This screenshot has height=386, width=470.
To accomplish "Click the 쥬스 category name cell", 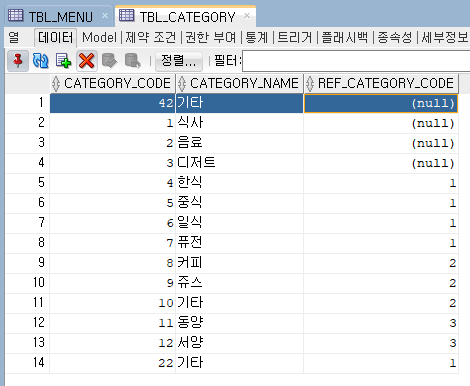I will (x=240, y=283).
